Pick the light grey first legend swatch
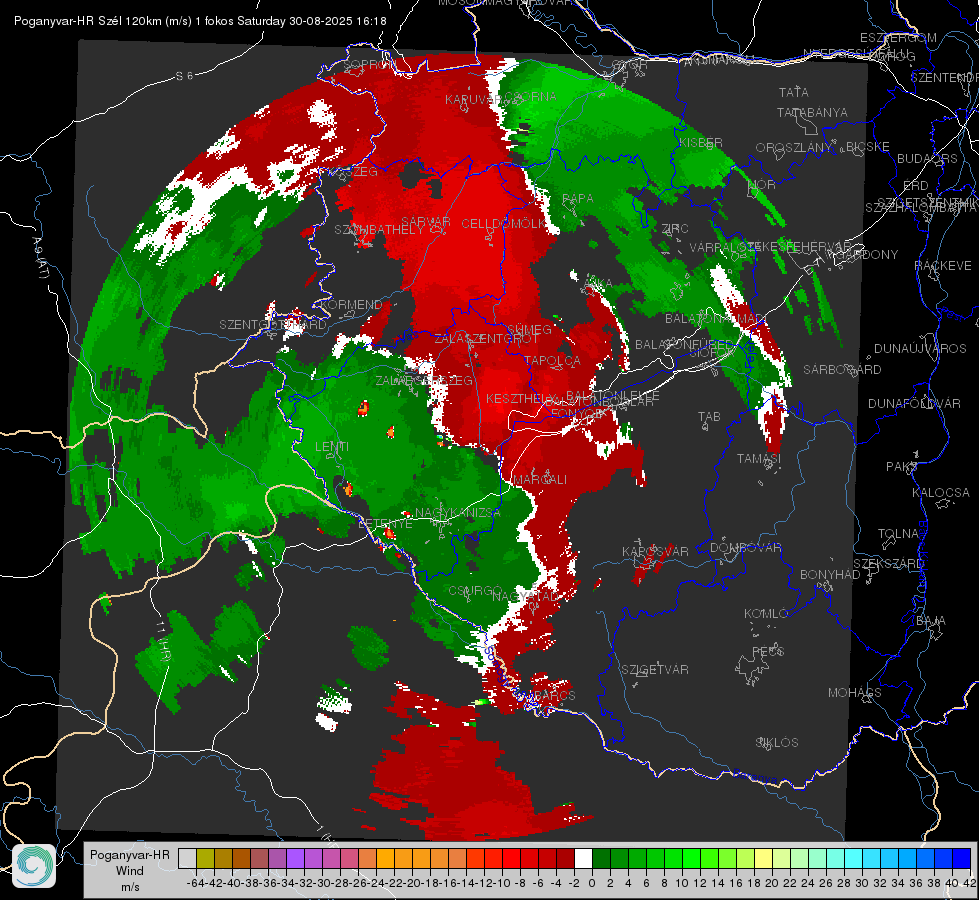The image size is (979, 900). (187, 858)
